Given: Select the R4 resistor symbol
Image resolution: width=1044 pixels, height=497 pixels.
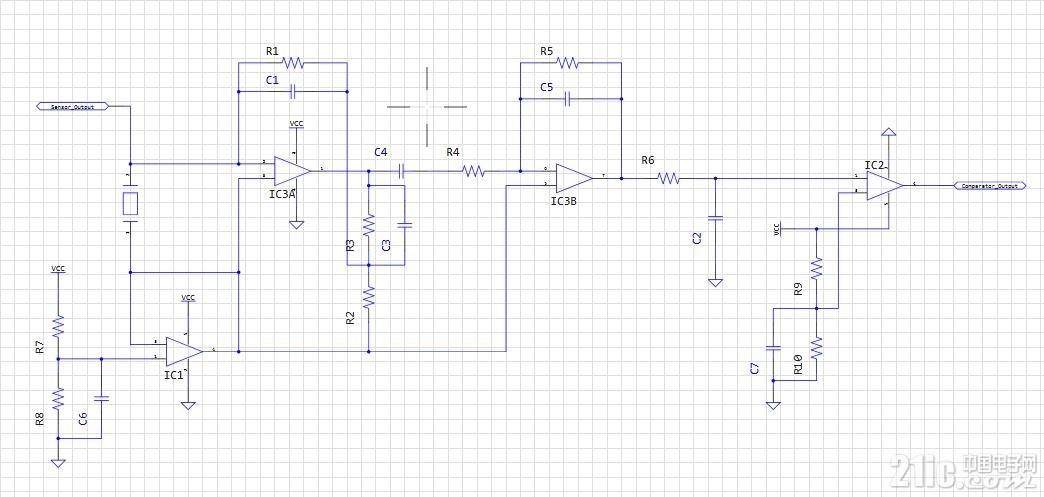Looking at the screenshot, I should (x=473, y=171).
